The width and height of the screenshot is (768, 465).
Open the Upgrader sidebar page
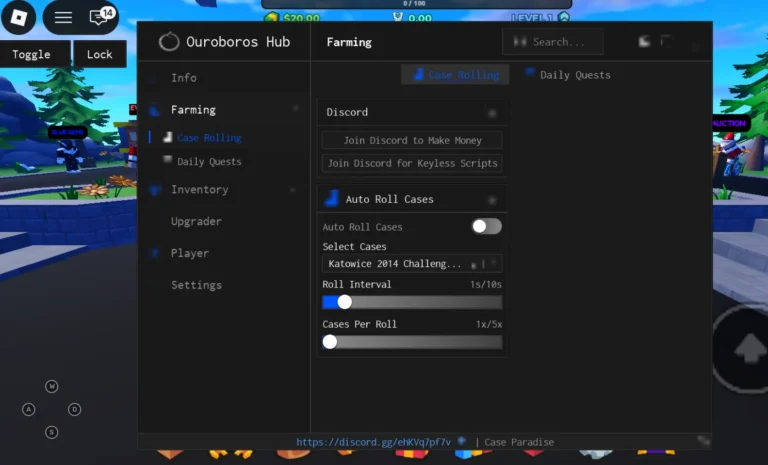pyautogui.click(x=196, y=221)
